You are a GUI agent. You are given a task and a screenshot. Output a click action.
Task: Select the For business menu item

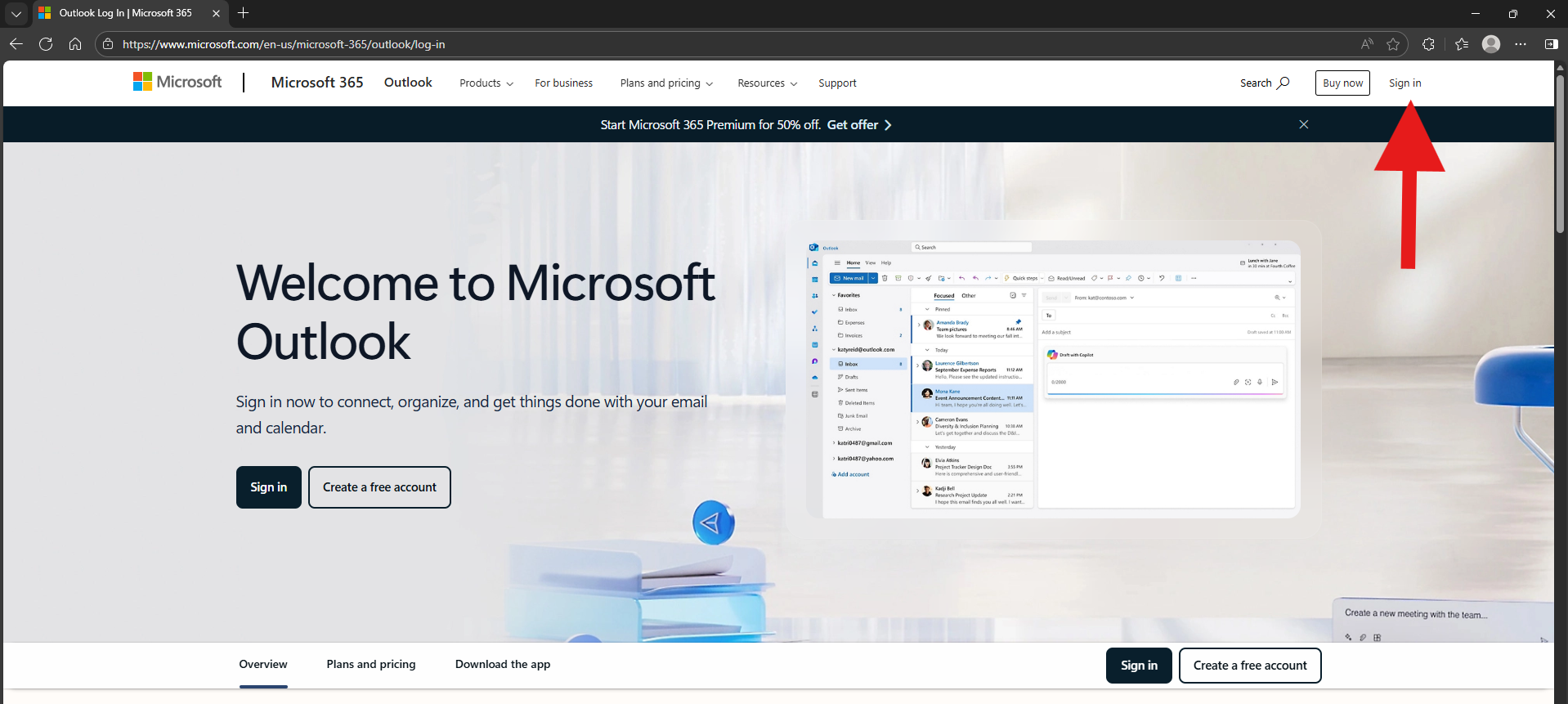coord(563,83)
